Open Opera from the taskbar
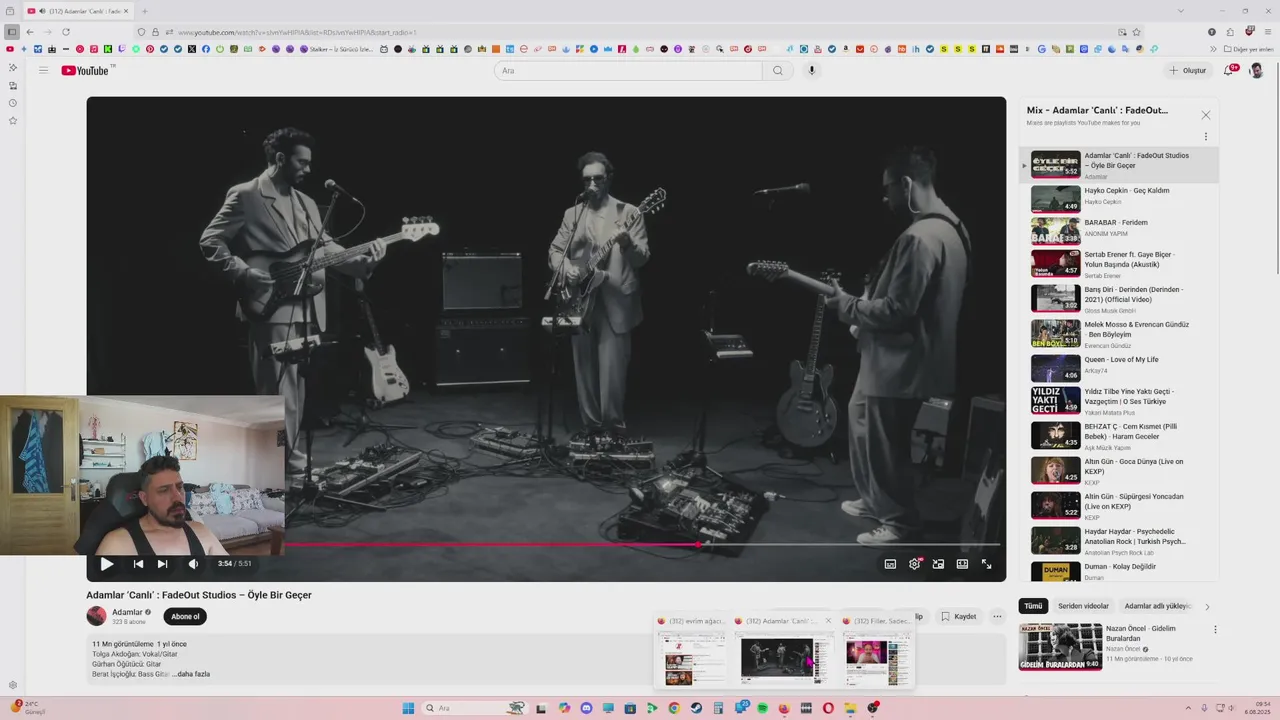Image resolution: width=1280 pixels, height=720 pixels. [828, 708]
